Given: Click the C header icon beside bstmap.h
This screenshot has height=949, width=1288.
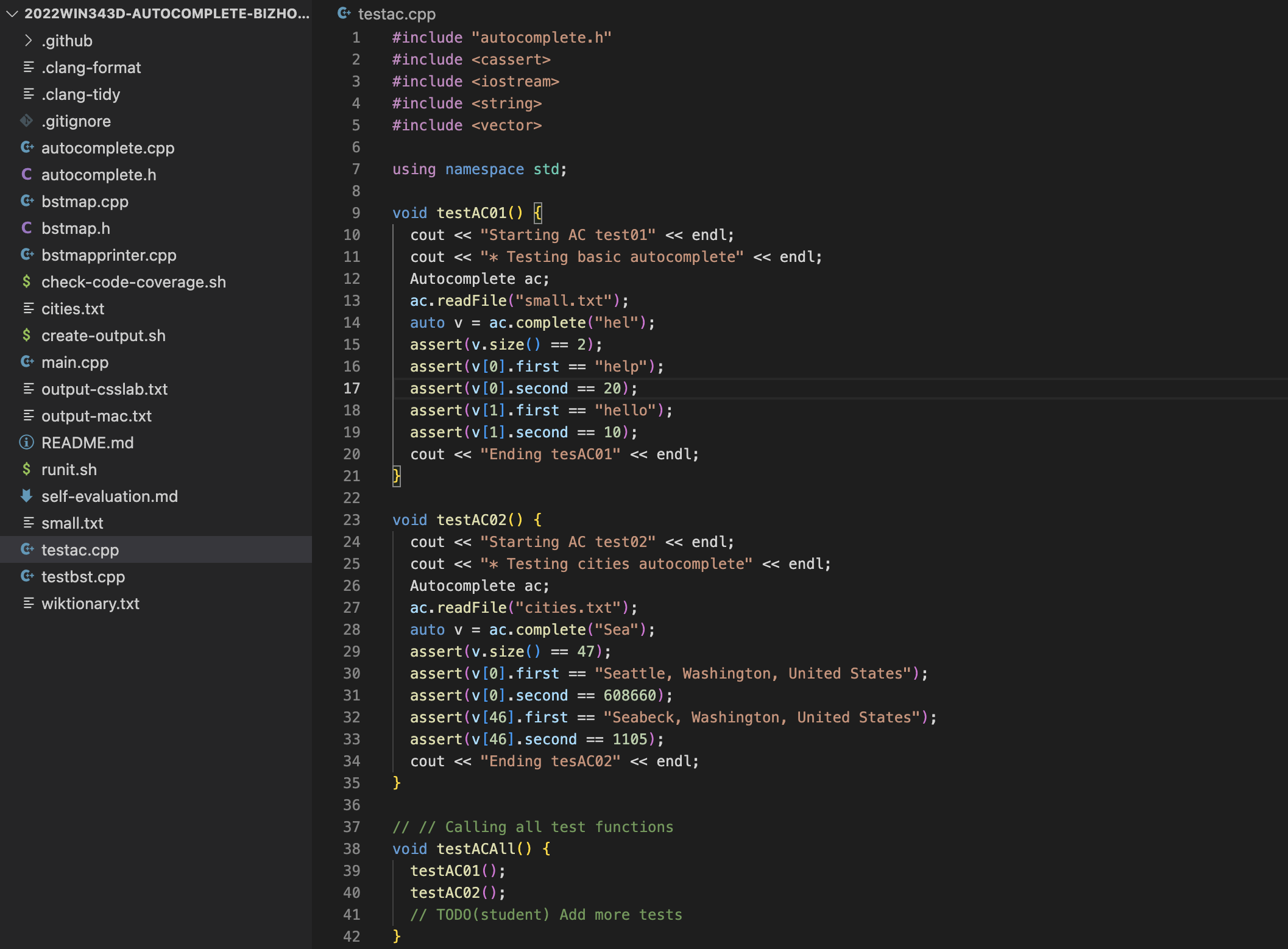Looking at the screenshot, I should (x=26, y=228).
